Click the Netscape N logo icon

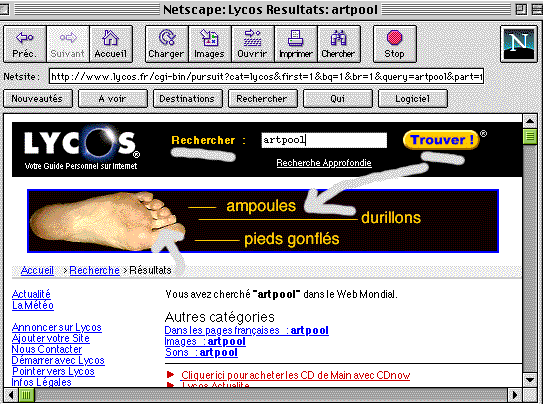[x=518, y=44]
